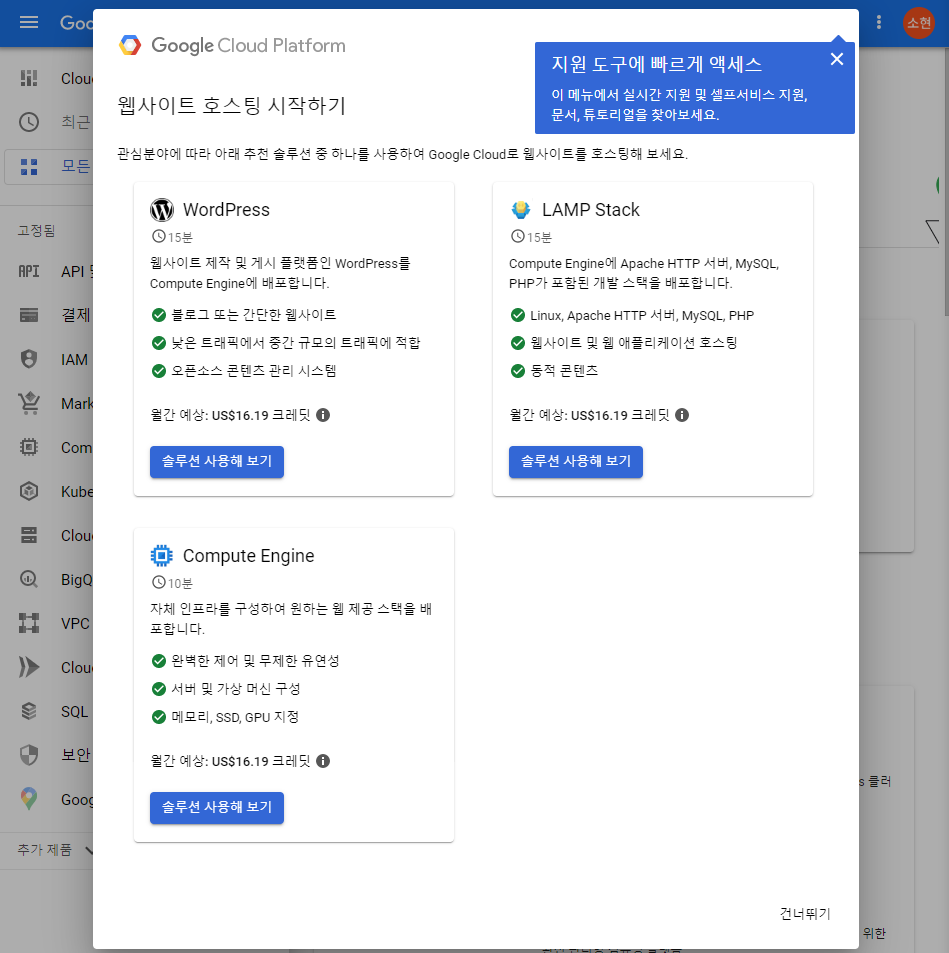Open the SQL stacked layers icon
The width and height of the screenshot is (949, 953).
(29, 711)
